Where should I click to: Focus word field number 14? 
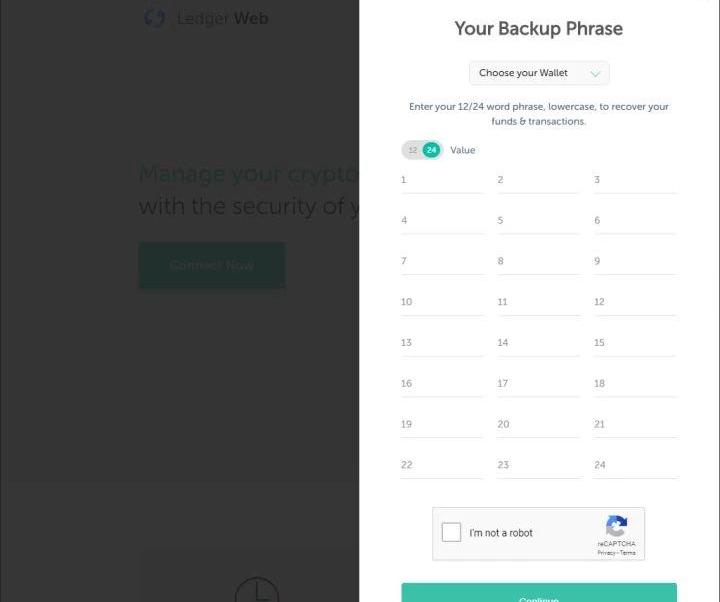pyautogui.click(x=539, y=343)
